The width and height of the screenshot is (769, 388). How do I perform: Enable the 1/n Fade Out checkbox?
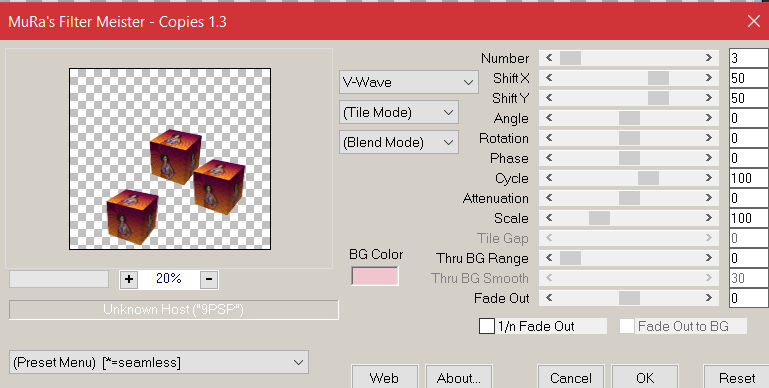point(487,326)
